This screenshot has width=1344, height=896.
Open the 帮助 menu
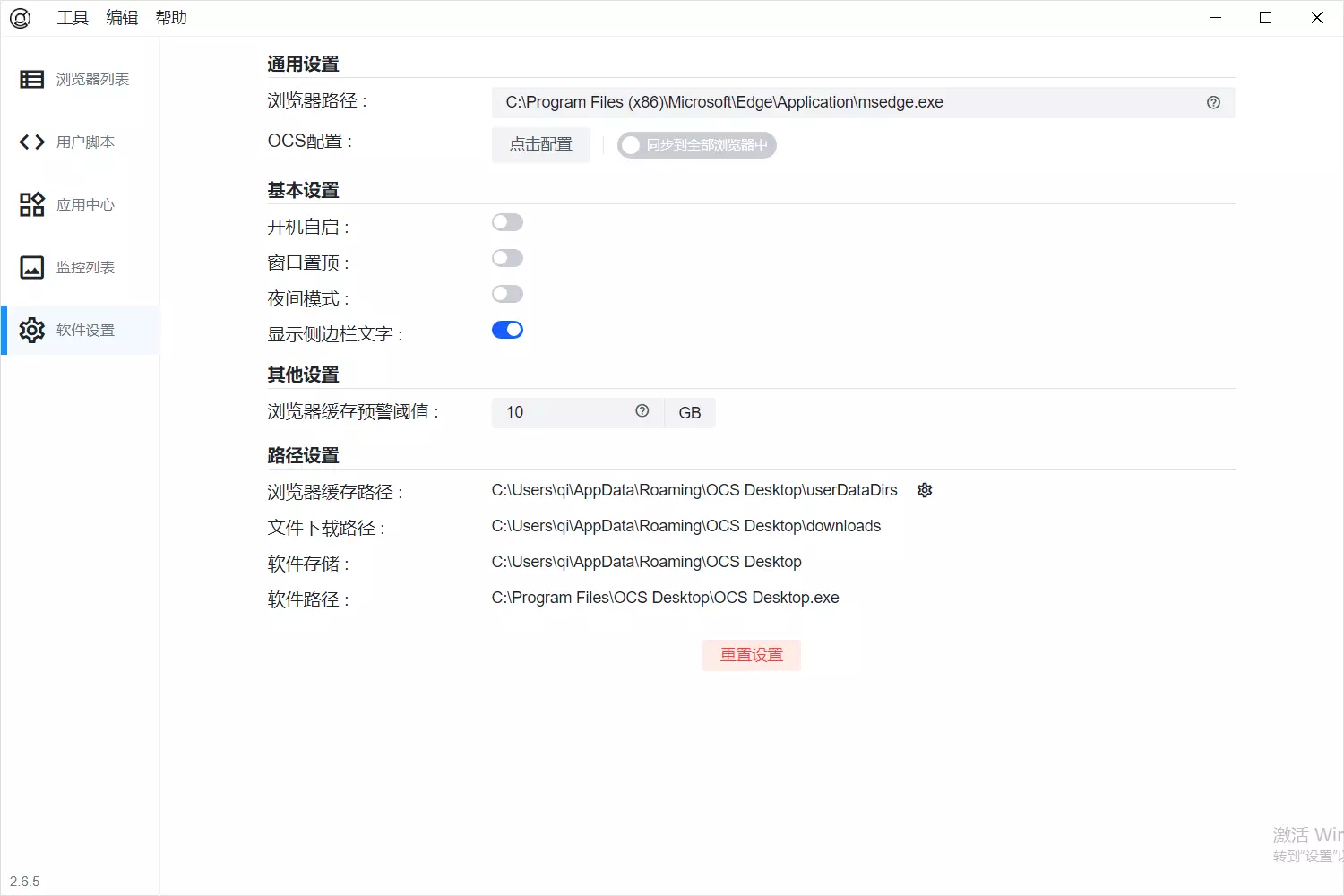click(171, 18)
